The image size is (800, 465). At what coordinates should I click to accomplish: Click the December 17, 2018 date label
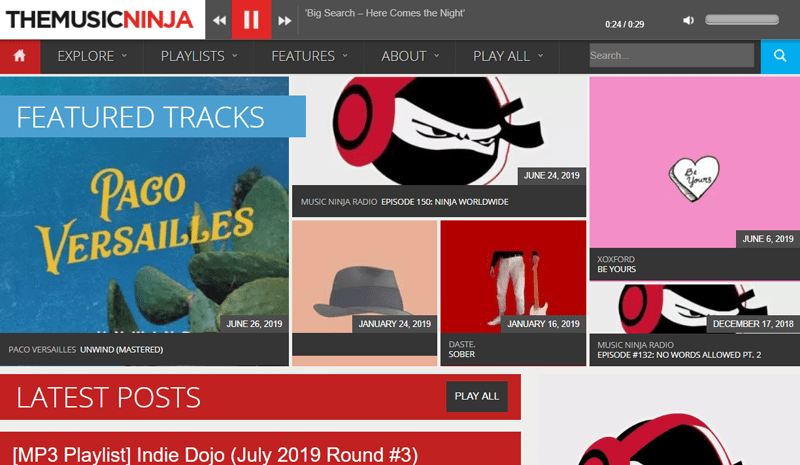tap(753, 324)
